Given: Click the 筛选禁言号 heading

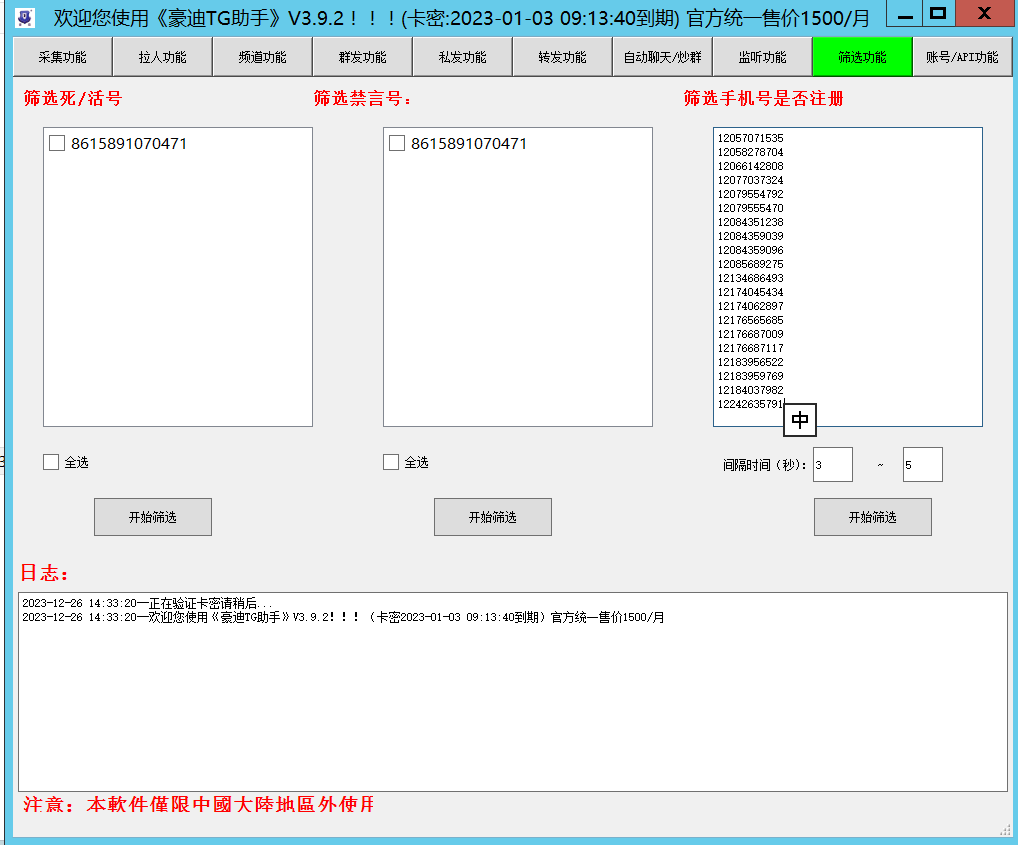Looking at the screenshot, I should tap(362, 98).
